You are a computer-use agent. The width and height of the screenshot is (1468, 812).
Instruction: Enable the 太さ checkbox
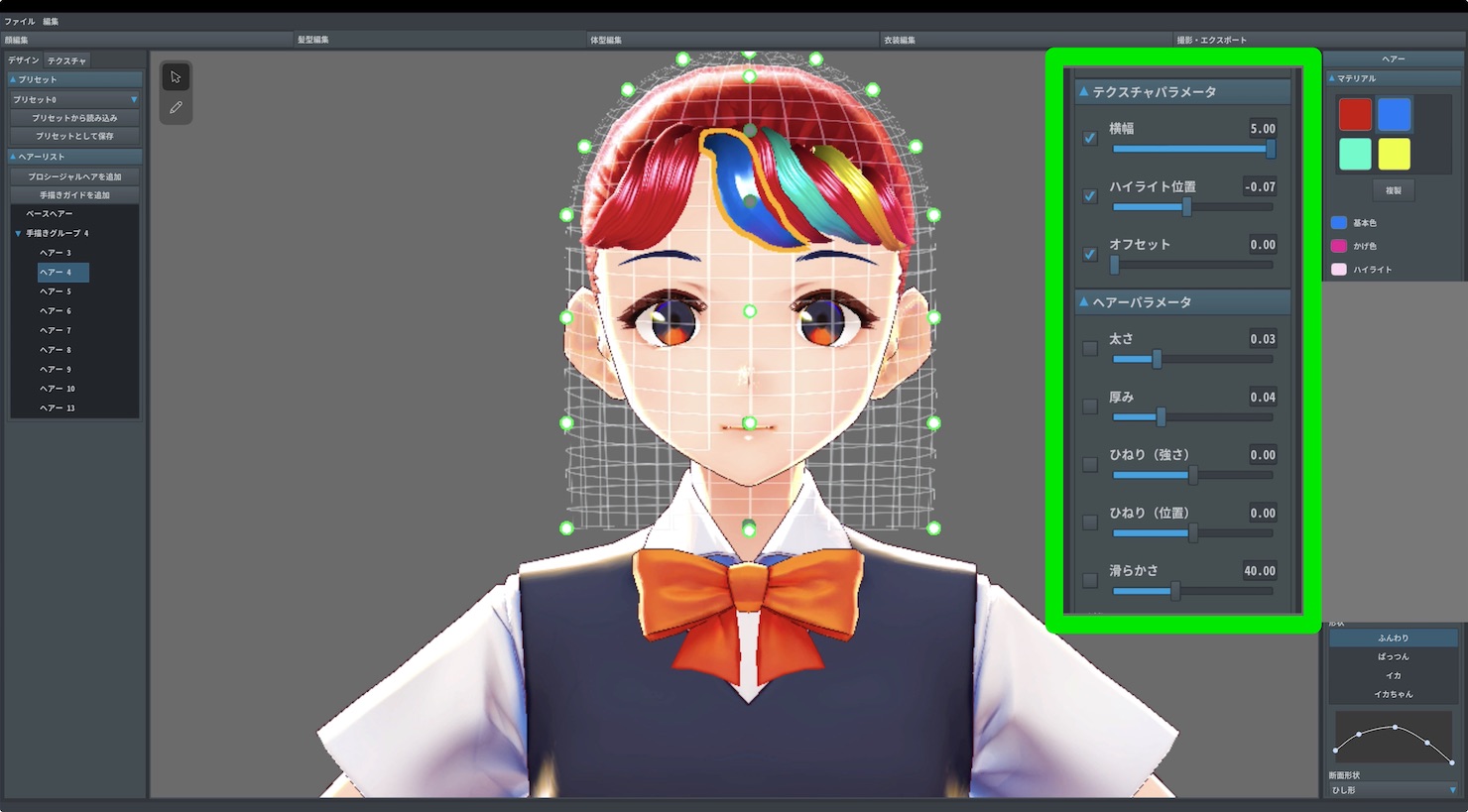1090,348
